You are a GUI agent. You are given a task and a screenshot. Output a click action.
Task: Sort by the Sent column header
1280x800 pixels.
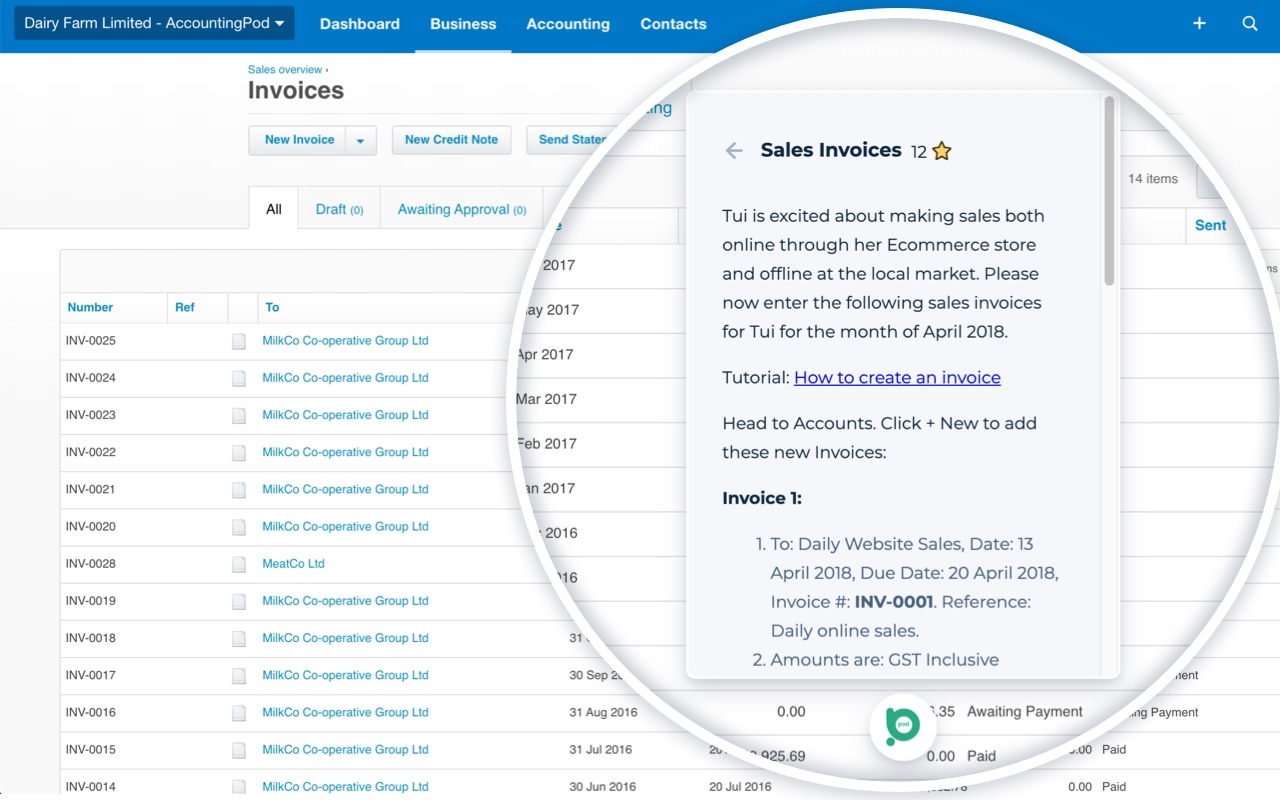point(1210,225)
